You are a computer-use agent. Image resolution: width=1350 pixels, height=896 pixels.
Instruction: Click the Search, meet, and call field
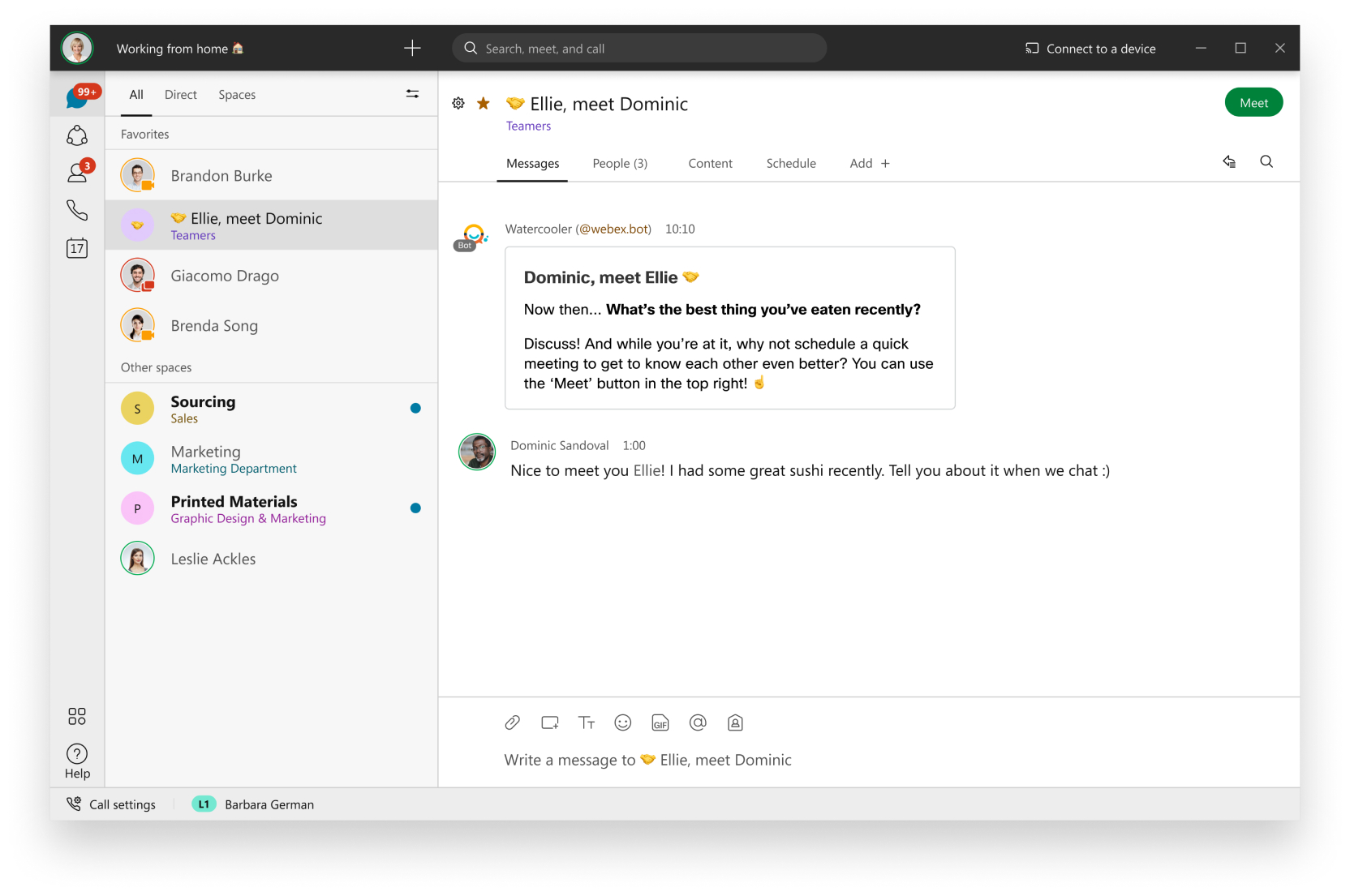click(x=639, y=49)
